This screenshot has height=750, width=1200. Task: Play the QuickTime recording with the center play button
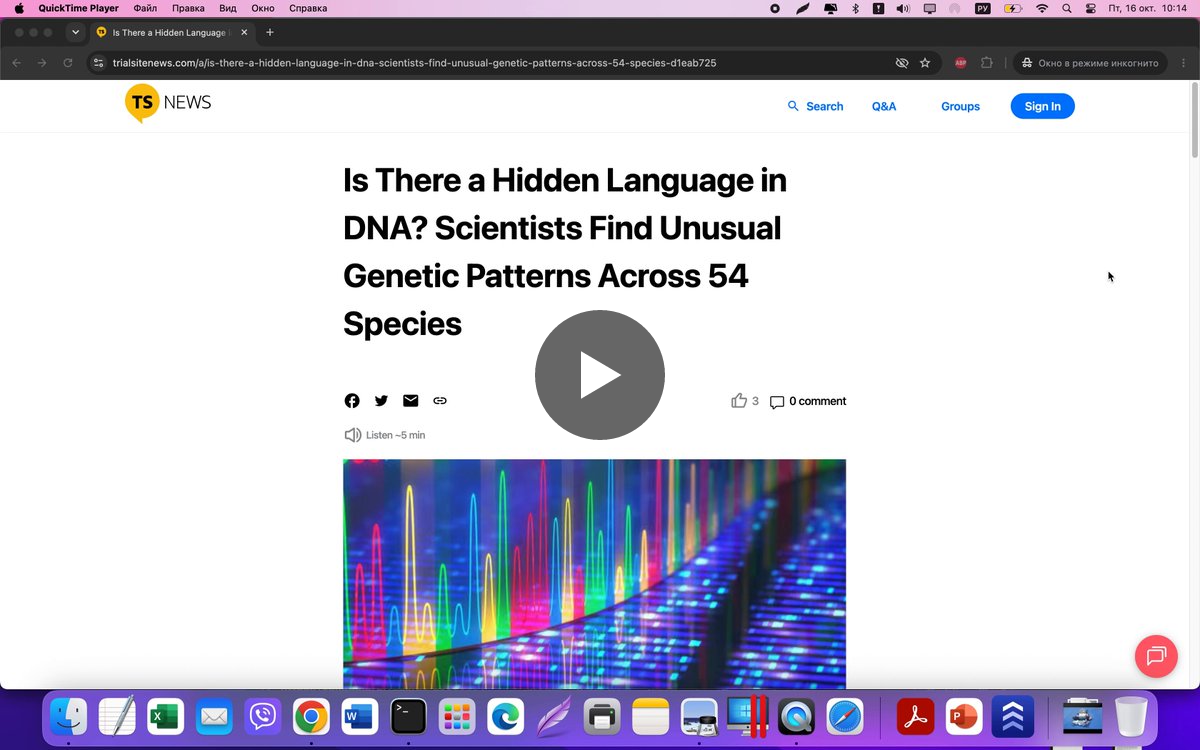(600, 375)
